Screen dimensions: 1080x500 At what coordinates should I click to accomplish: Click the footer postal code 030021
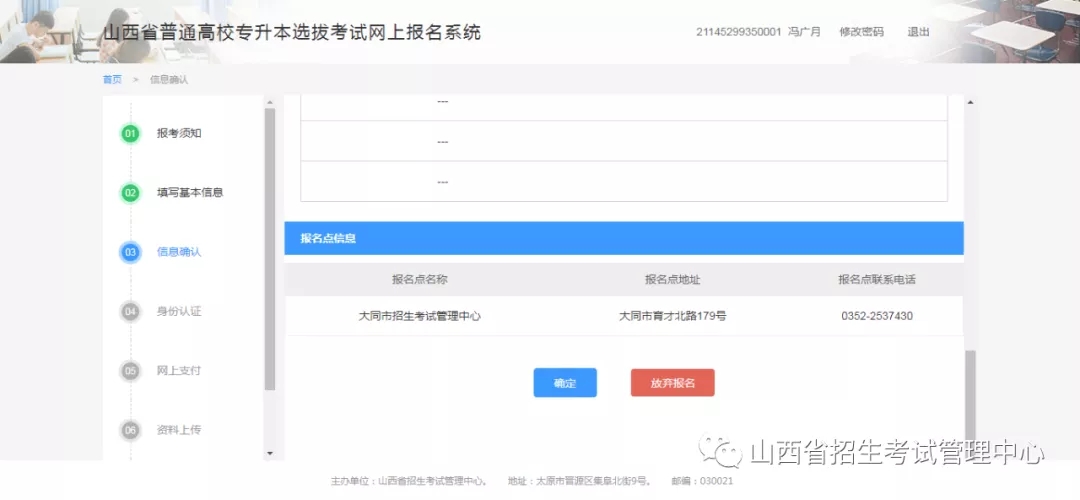tap(718, 481)
